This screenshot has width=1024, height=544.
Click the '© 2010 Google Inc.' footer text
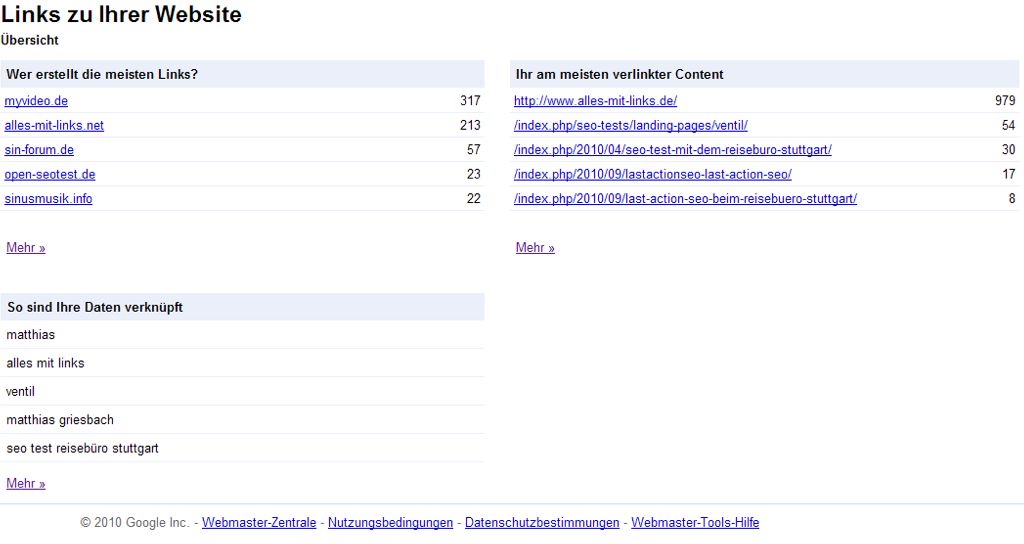(135, 522)
